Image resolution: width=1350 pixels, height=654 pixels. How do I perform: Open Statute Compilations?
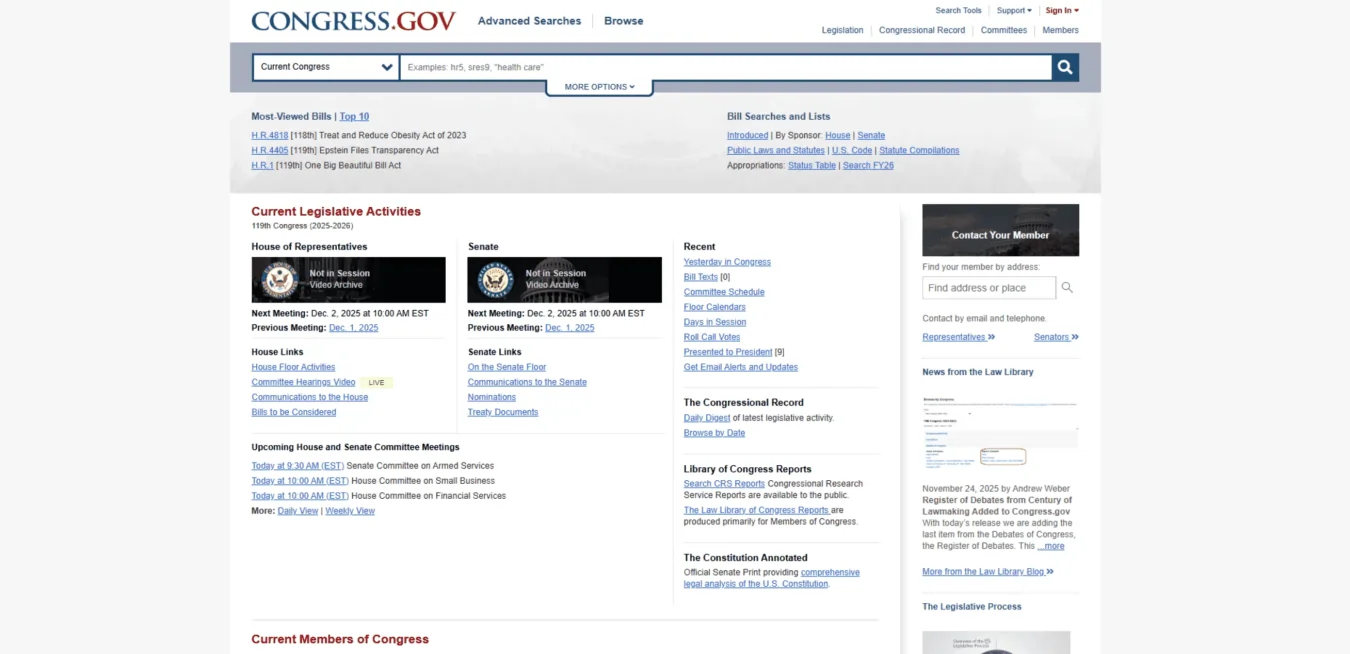tap(919, 150)
